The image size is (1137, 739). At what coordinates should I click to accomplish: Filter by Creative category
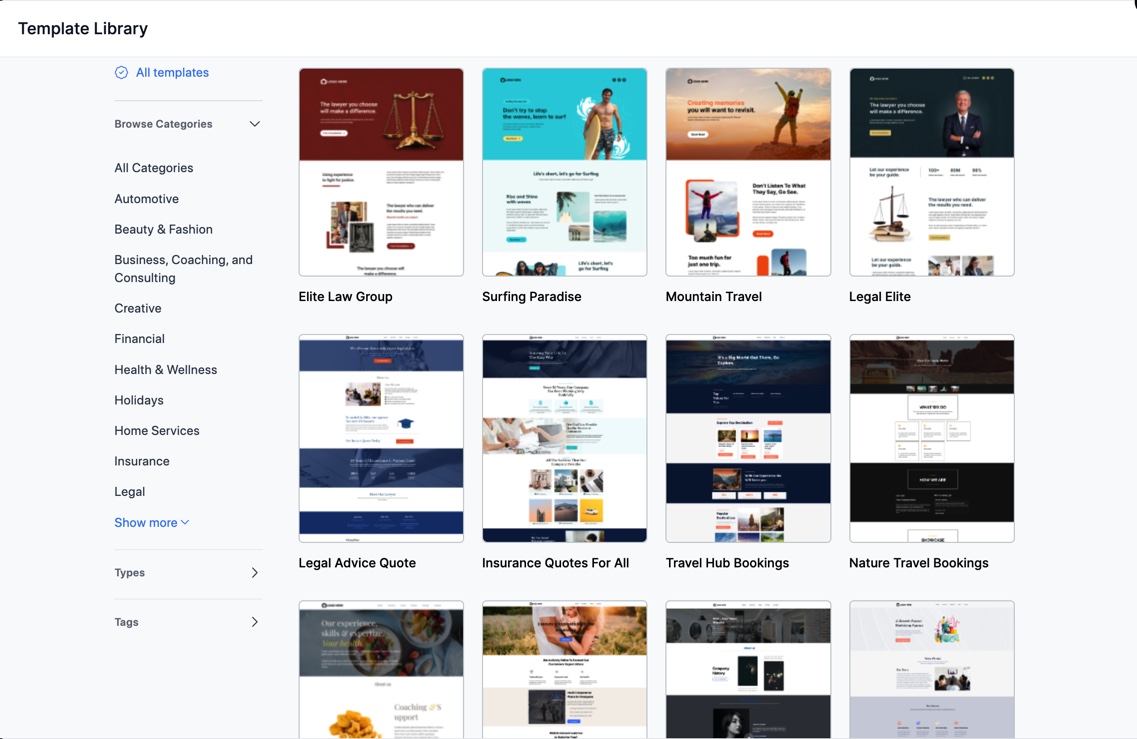click(x=138, y=308)
